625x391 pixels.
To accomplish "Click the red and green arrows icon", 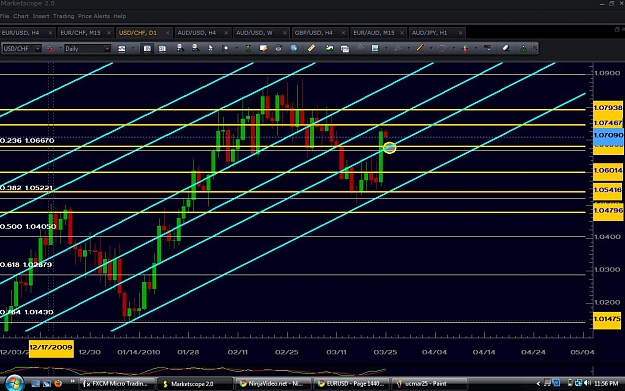I will click(465, 49).
